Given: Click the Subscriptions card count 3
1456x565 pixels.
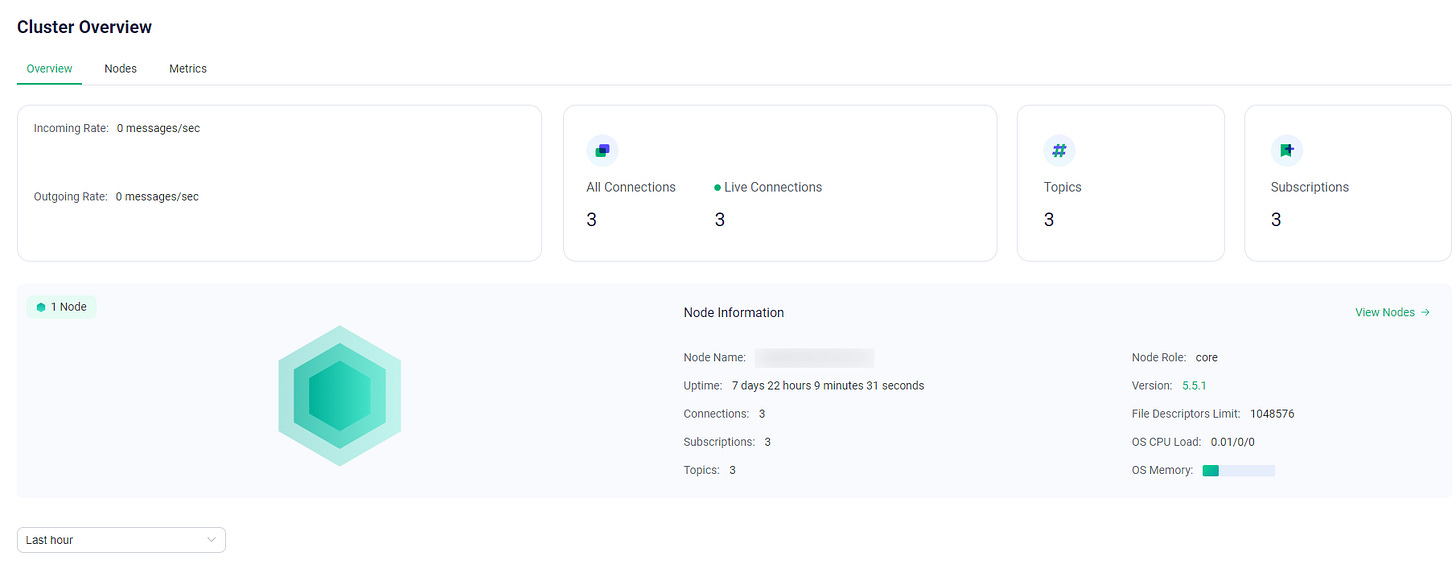Looking at the screenshot, I should coord(1276,220).
